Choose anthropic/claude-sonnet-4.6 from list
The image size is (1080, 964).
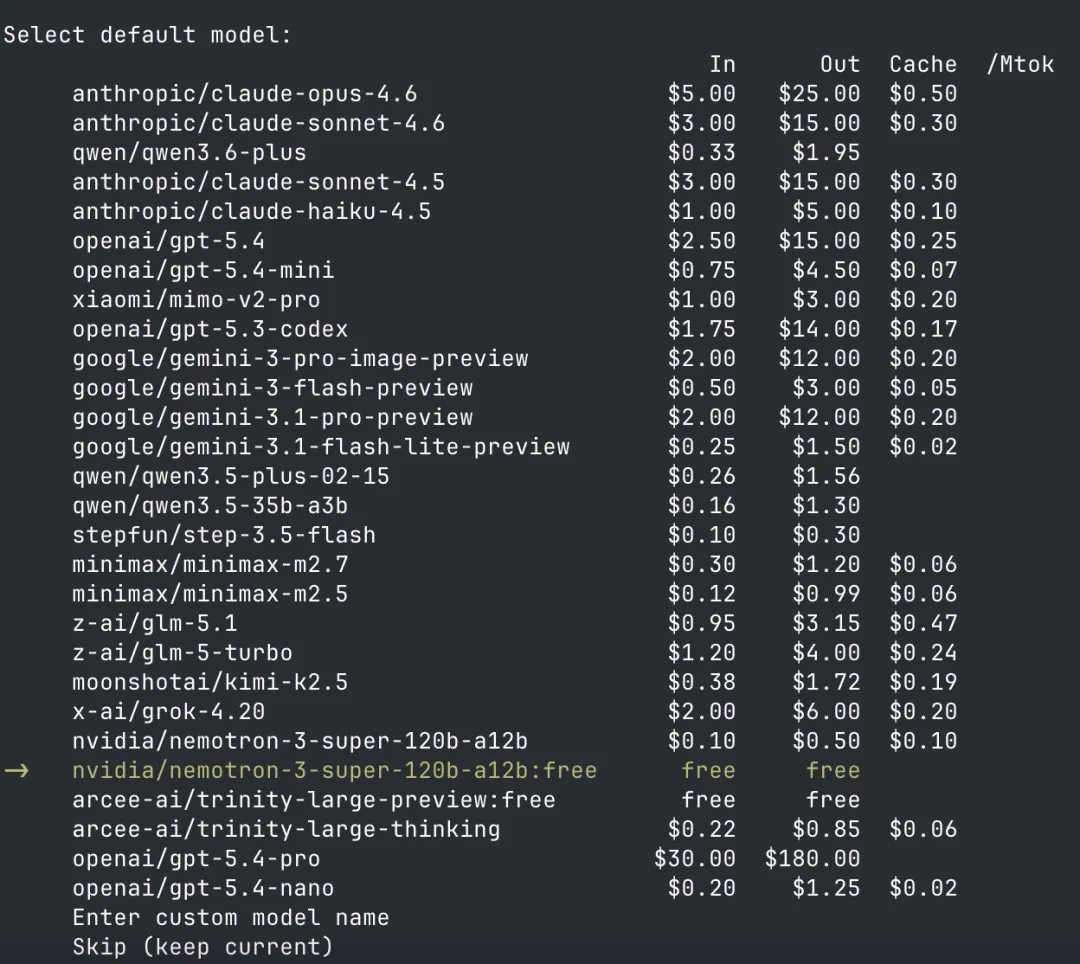(258, 123)
